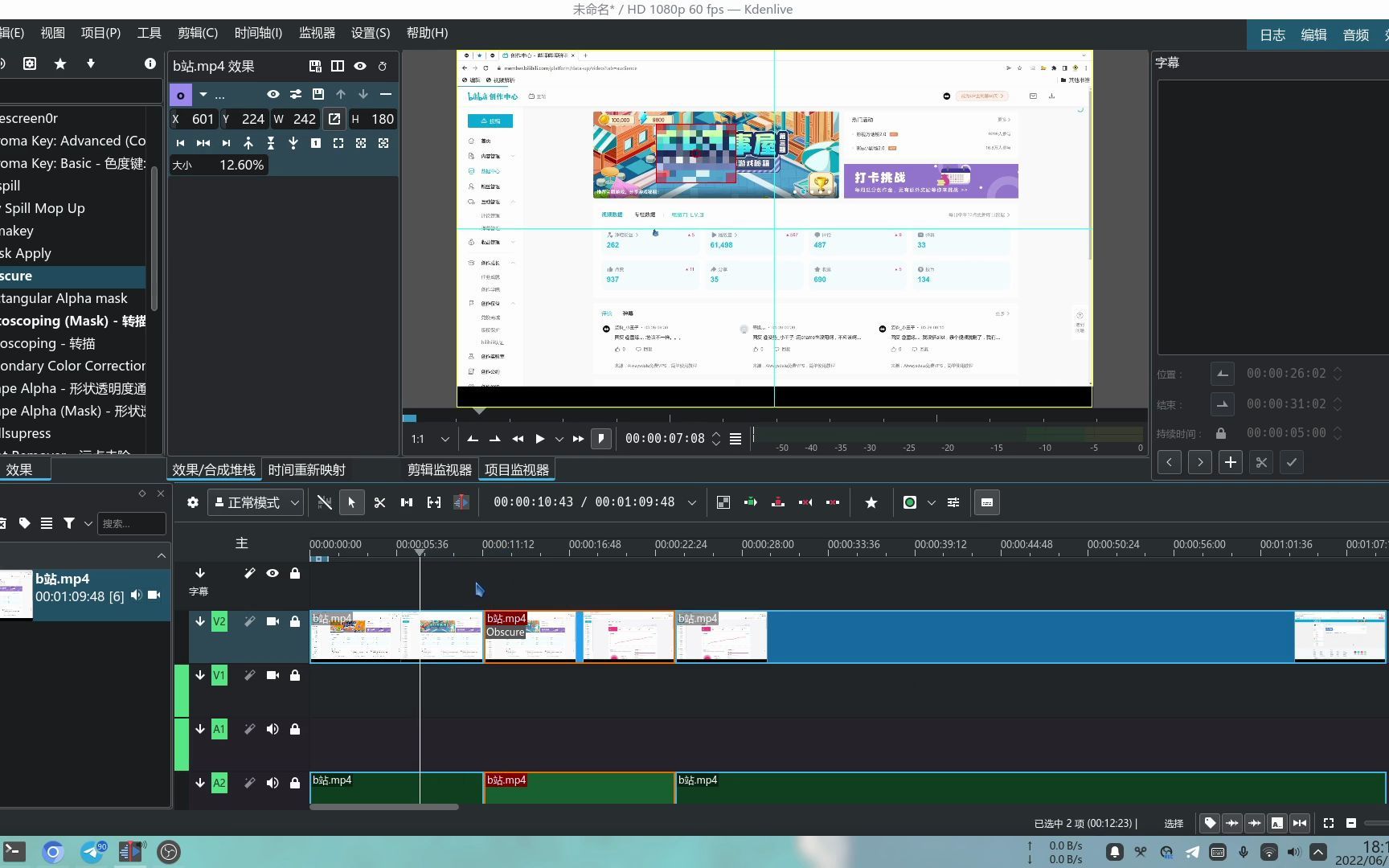Open the 工具 menu
Viewport: 1389px width, 868px height.
(149, 33)
